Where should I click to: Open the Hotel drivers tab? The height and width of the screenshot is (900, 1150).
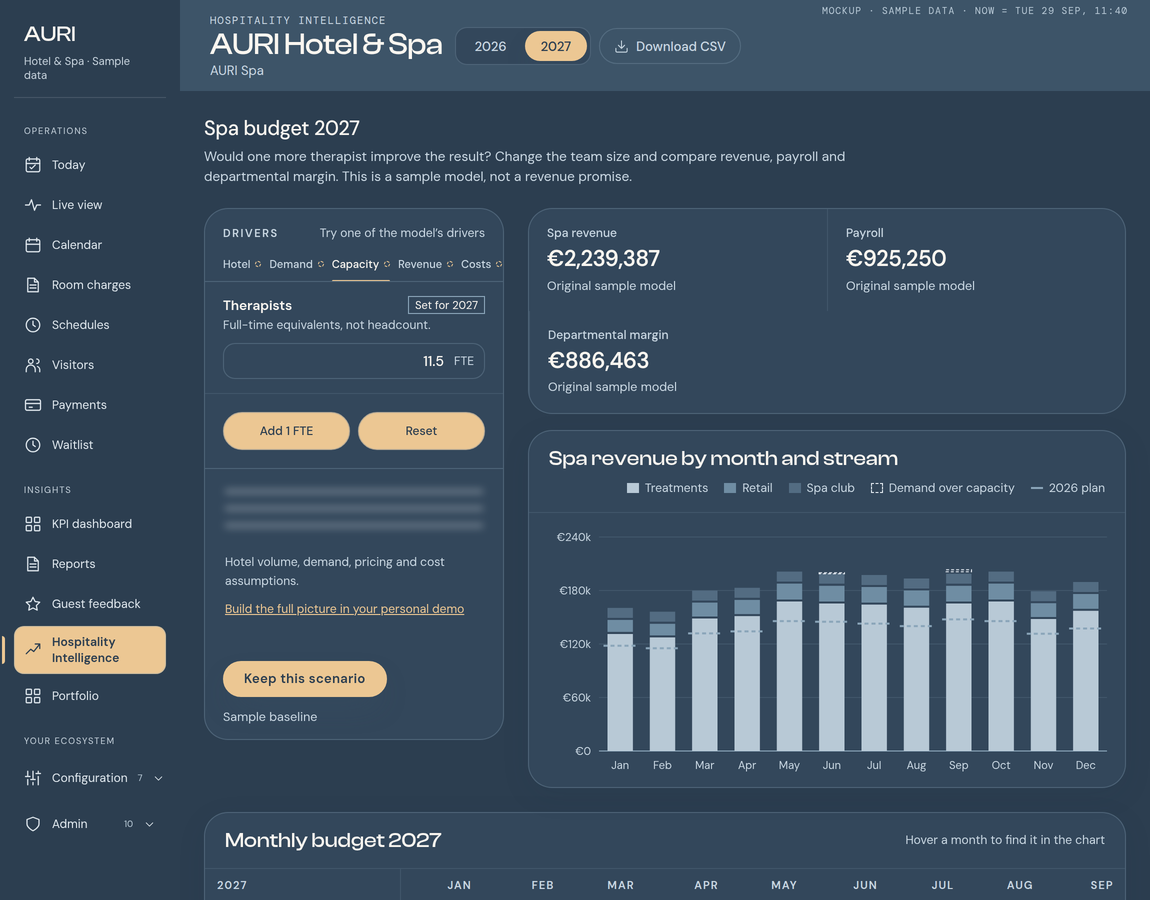(241, 264)
